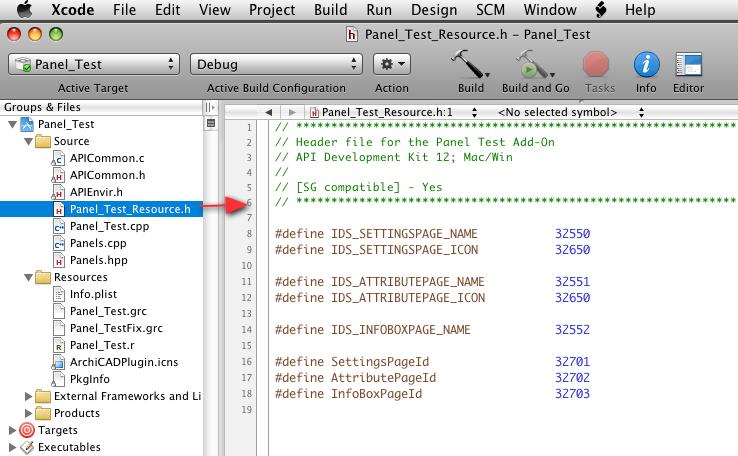Click the red Tasks stop icon

click(596, 64)
